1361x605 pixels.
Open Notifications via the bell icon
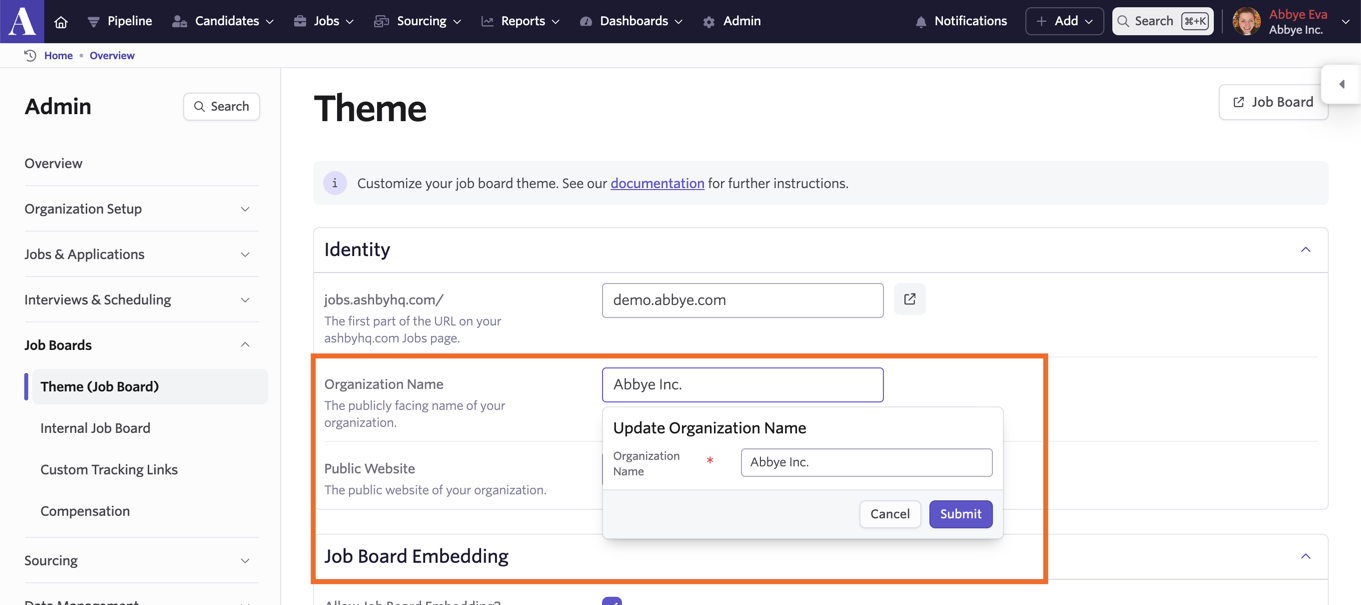click(919, 20)
